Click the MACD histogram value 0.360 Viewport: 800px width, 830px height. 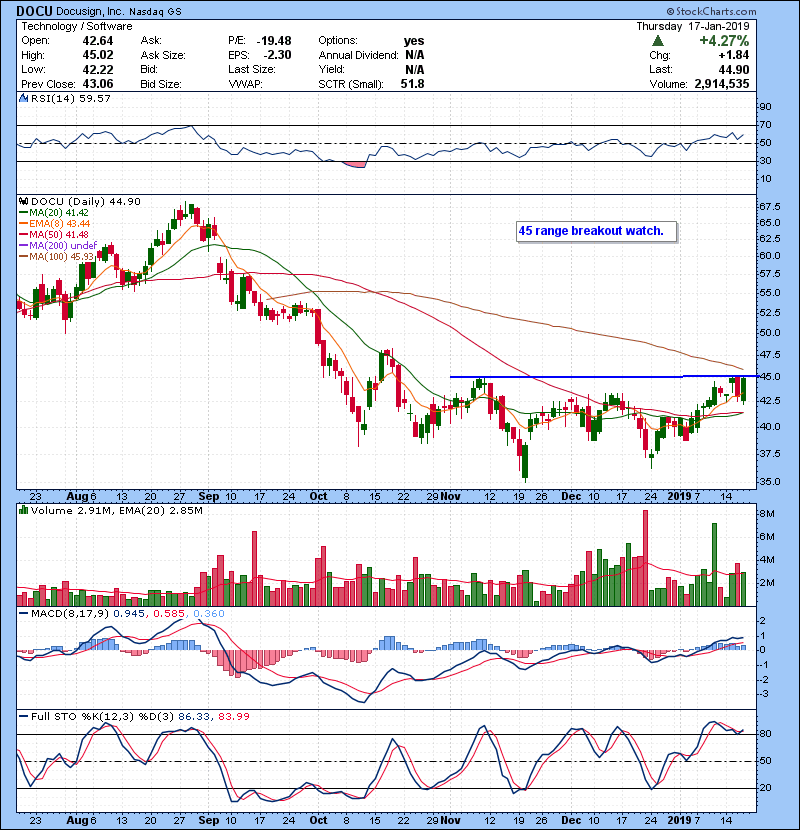click(209, 614)
